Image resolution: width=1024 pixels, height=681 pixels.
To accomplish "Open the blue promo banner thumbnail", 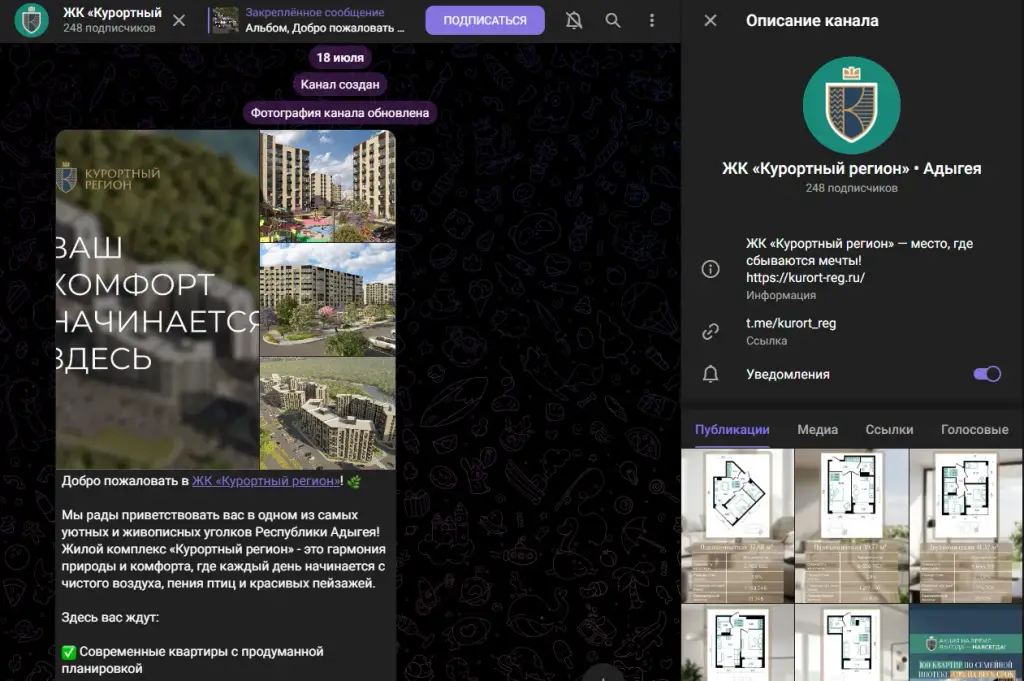I will (x=966, y=642).
